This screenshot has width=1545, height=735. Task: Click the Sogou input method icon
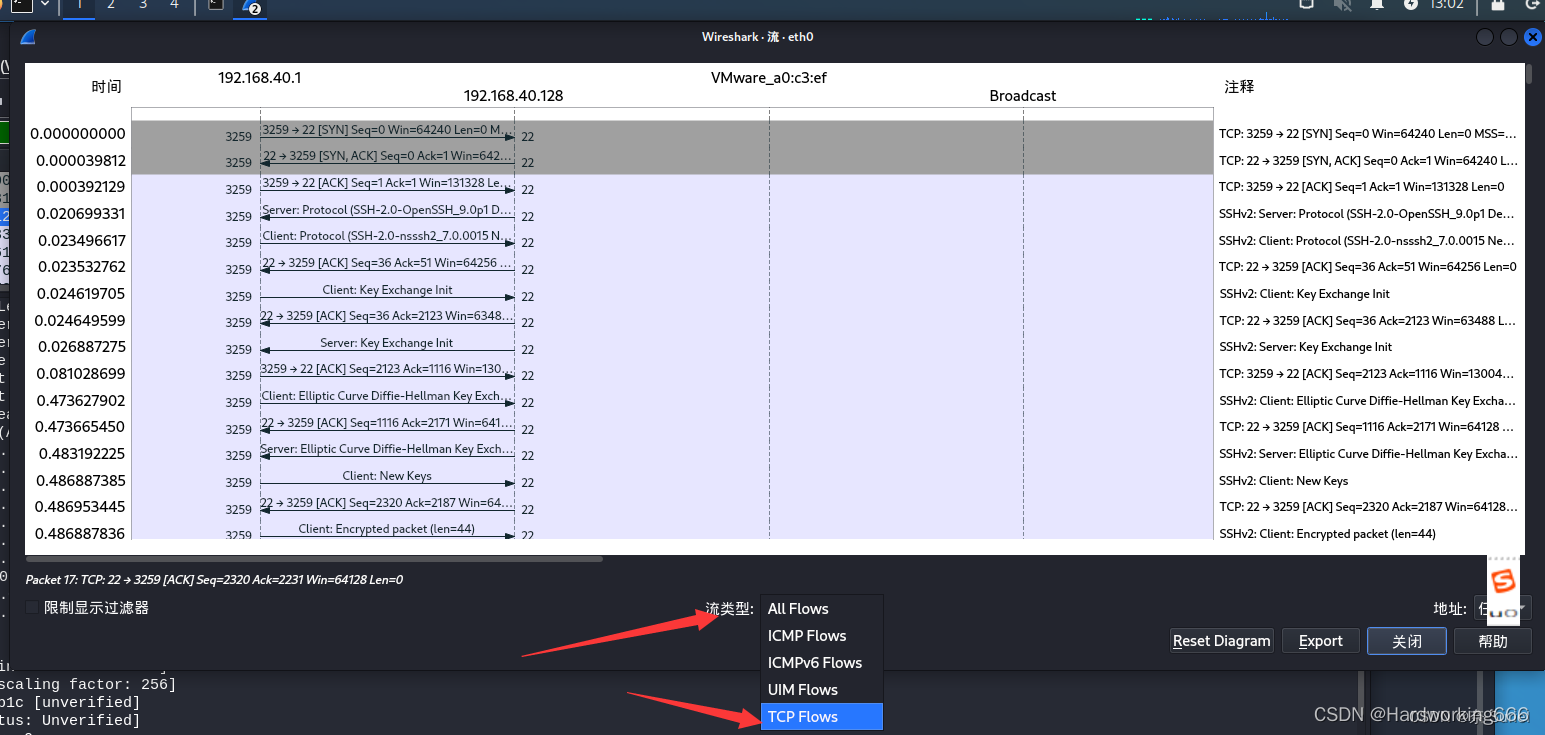pyautogui.click(x=1503, y=581)
